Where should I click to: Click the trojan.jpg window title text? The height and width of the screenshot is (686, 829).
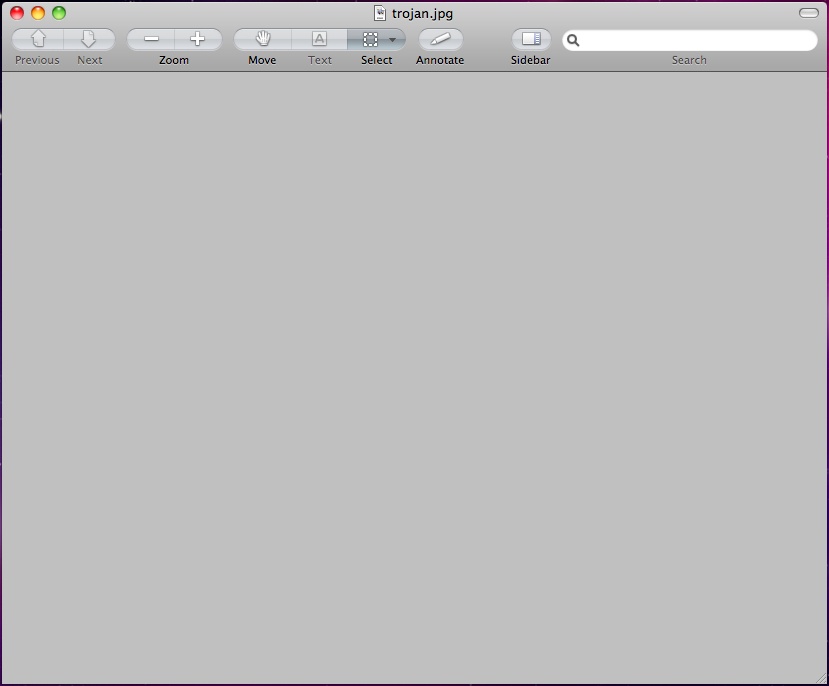pos(422,14)
